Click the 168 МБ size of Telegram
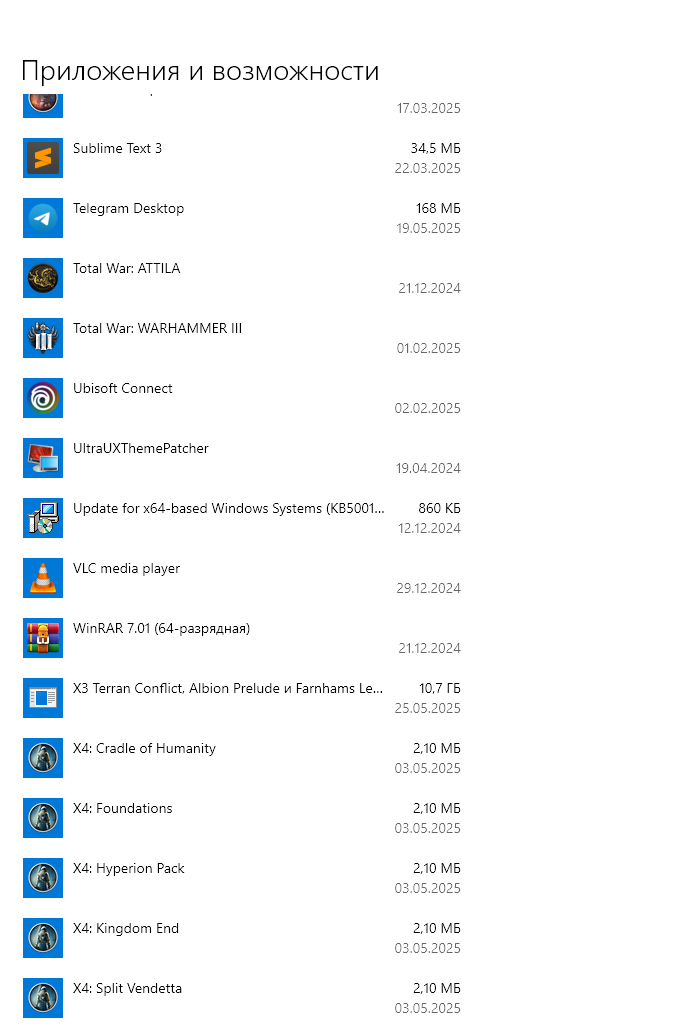This screenshot has height=1035, width=677. (438, 209)
